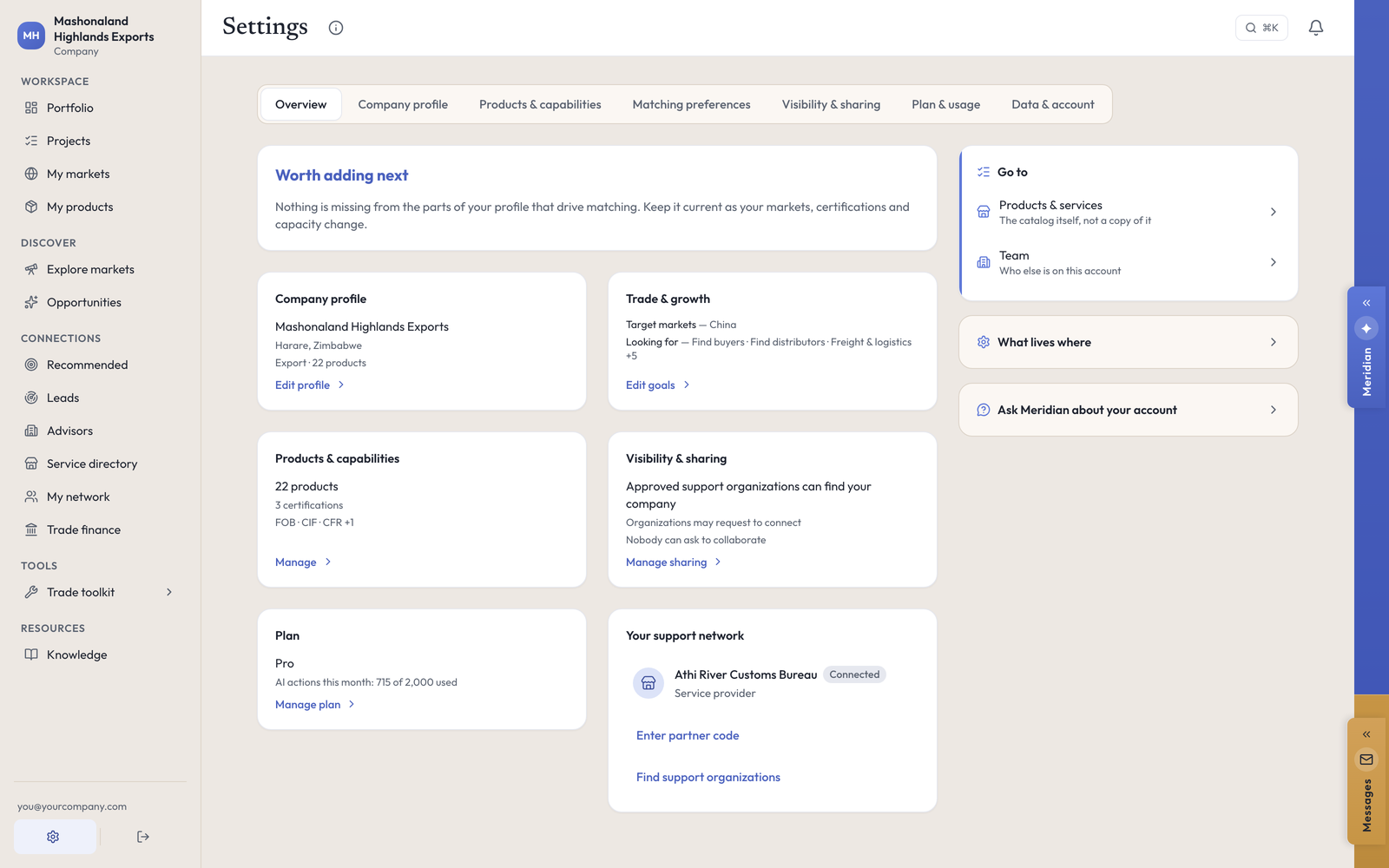
Task: Open Explore markets
Action: click(x=100, y=269)
